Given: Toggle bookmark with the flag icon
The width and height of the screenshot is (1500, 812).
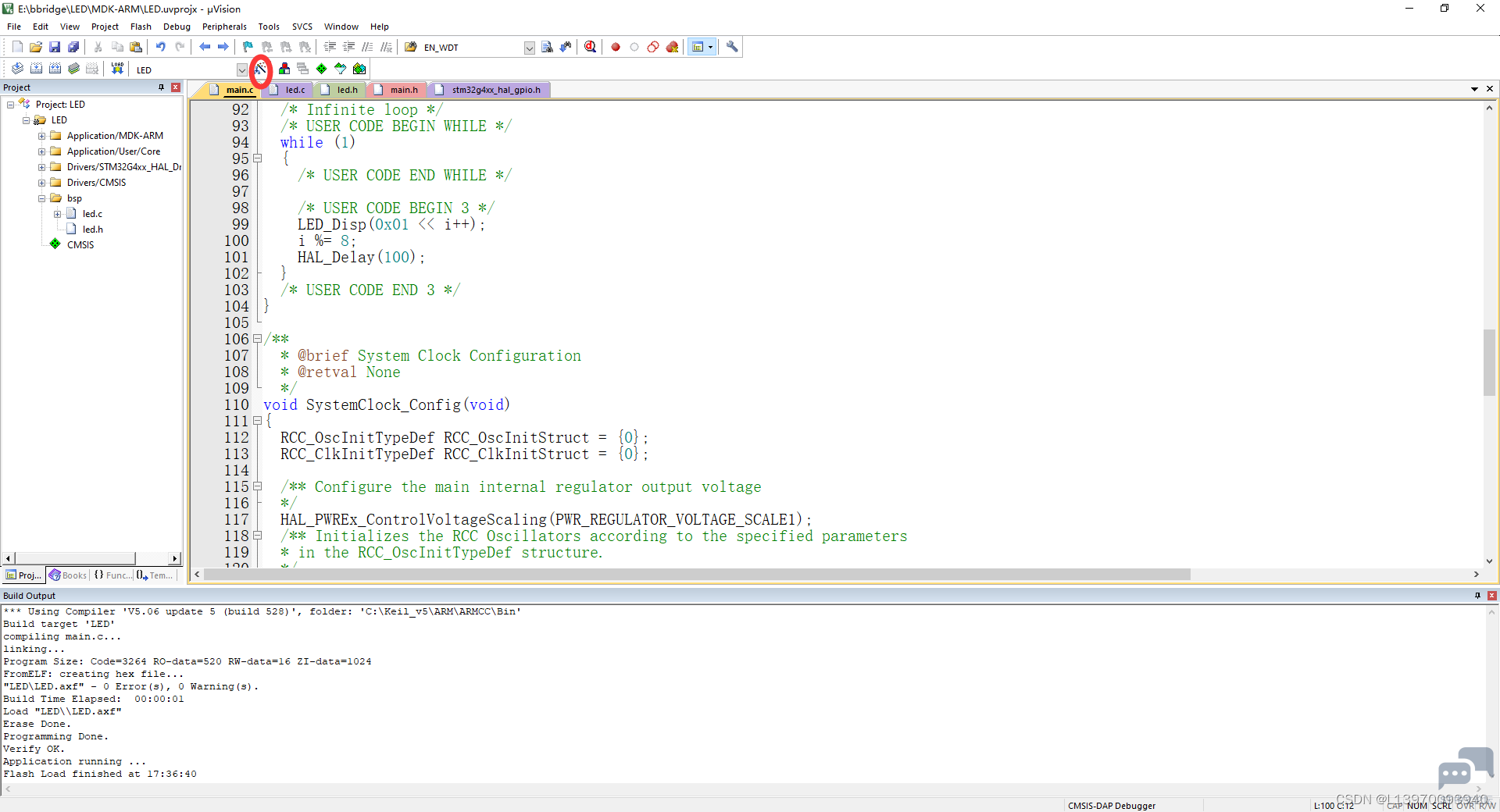Looking at the screenshot, I should coord(248,47).
